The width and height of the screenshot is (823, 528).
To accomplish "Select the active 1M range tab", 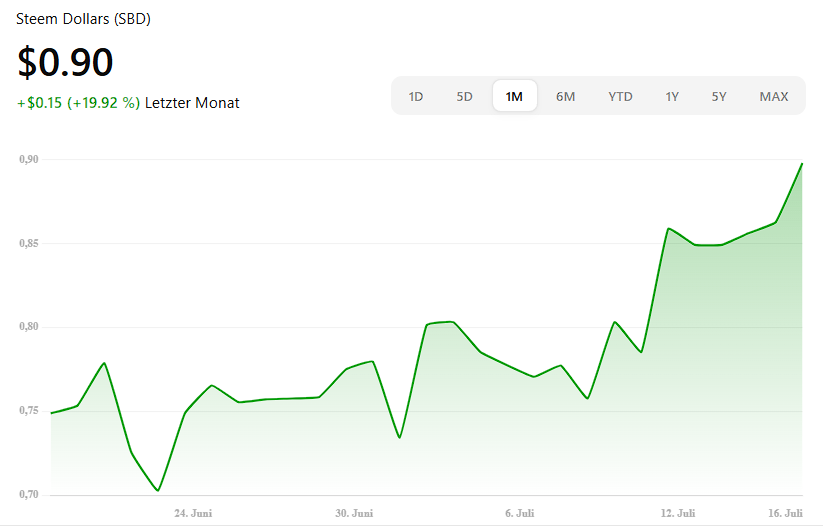I will click(x=514, y=96).
